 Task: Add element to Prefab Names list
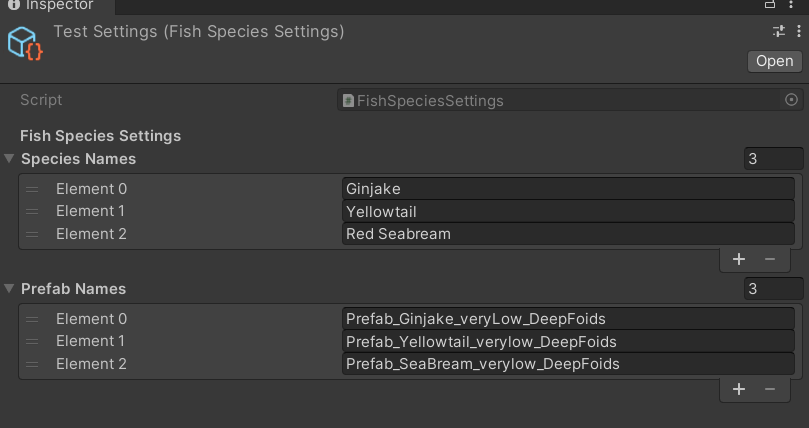point(739,389)
